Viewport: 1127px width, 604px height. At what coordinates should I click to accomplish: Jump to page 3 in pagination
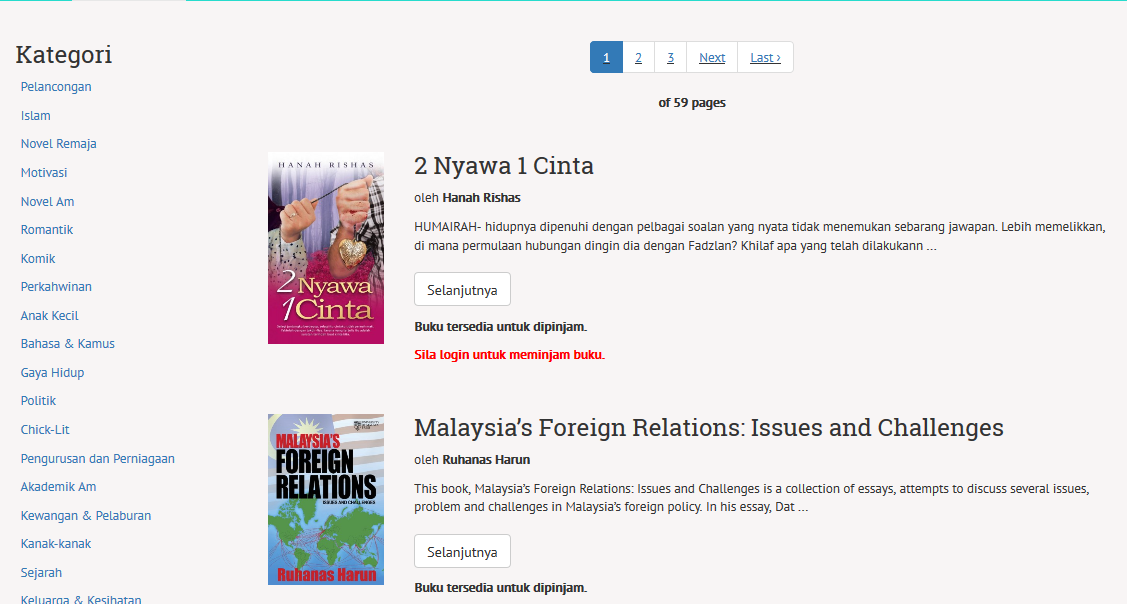(670, 58)
